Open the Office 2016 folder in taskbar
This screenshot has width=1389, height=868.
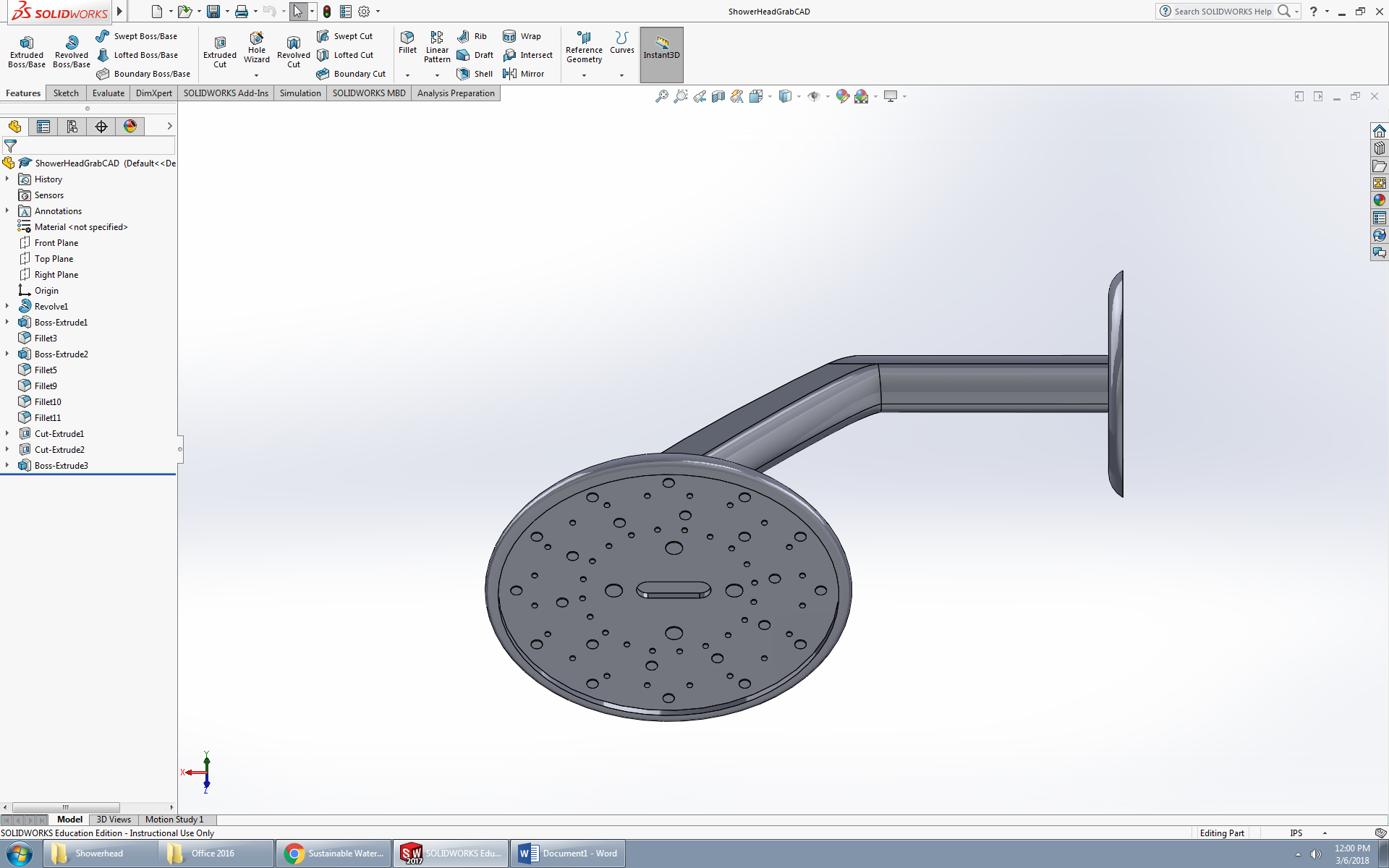(217, 854)
